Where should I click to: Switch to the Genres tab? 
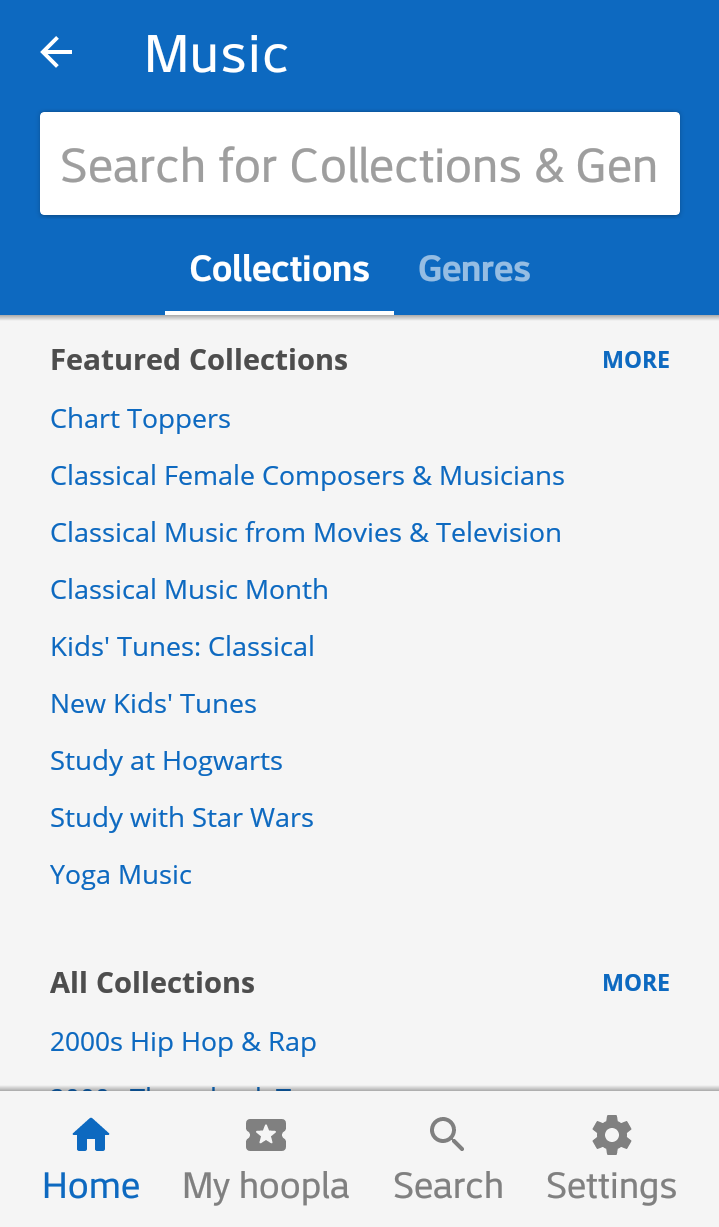[x=474, y=269]
